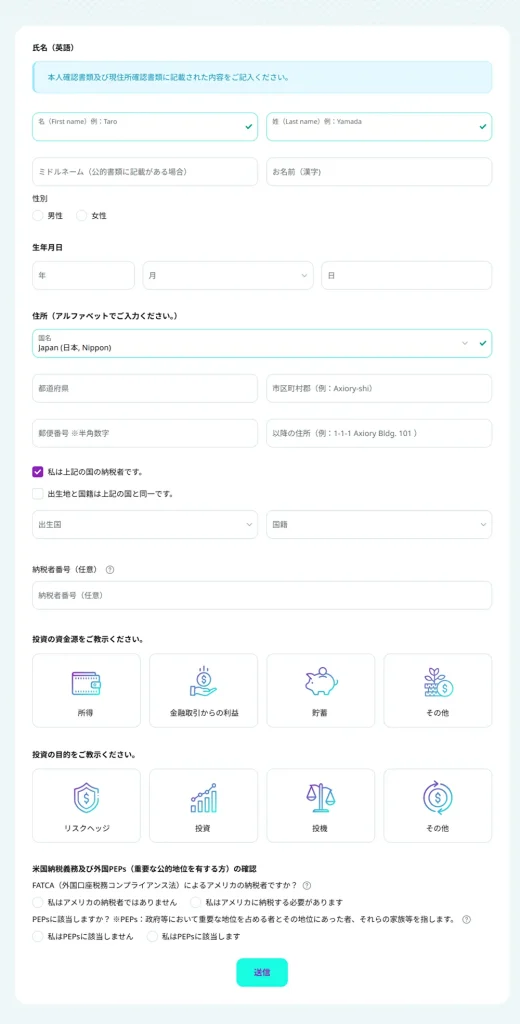Select 私はPEPsに該当します radio

(x=152, y=936)
